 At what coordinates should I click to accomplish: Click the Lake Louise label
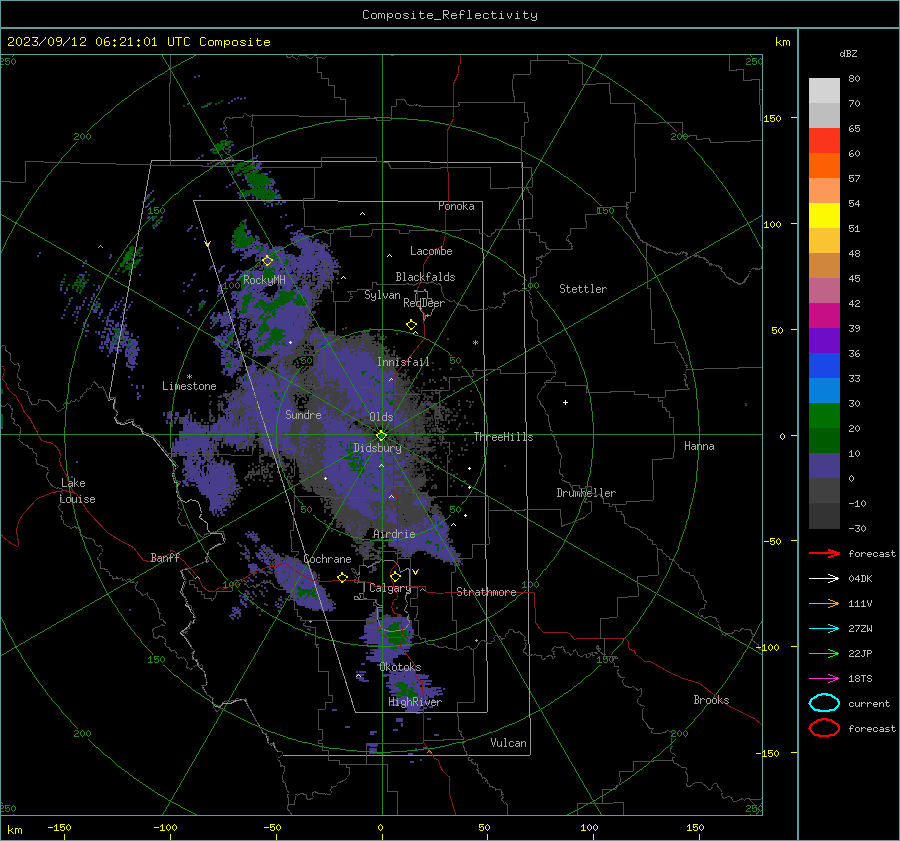77,491
